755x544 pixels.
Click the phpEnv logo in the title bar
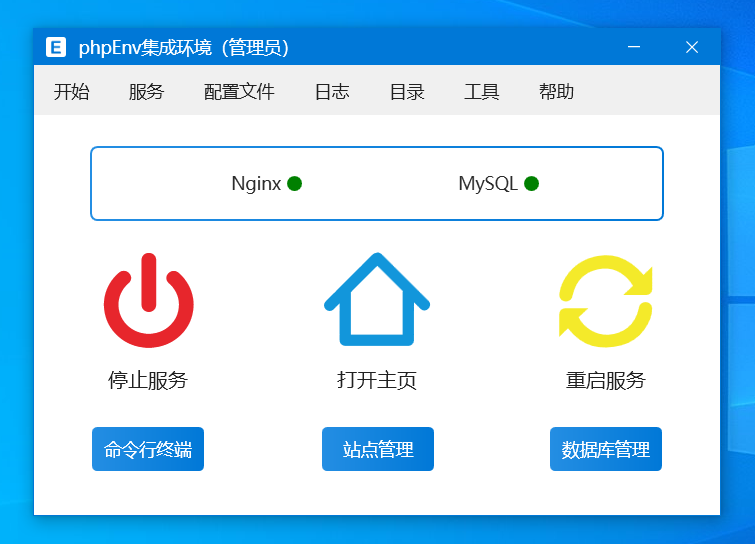[56, 47]
